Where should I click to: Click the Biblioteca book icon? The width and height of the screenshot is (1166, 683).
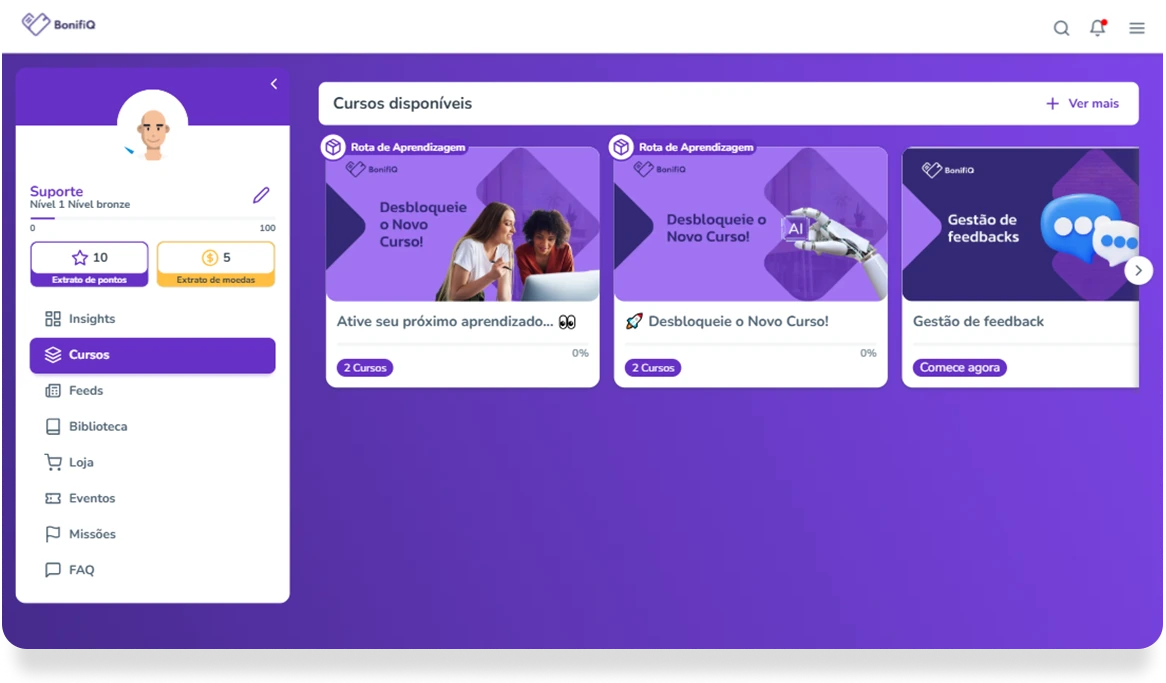[x=53, y=426]
